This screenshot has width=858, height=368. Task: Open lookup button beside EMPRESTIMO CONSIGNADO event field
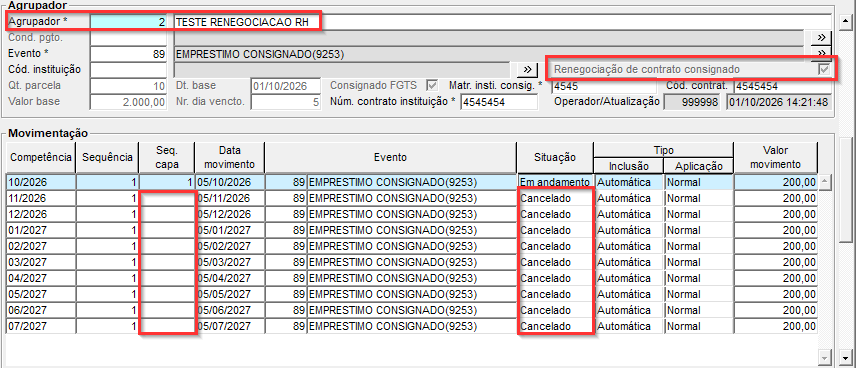pyautogui.click(x=821, y=54)
